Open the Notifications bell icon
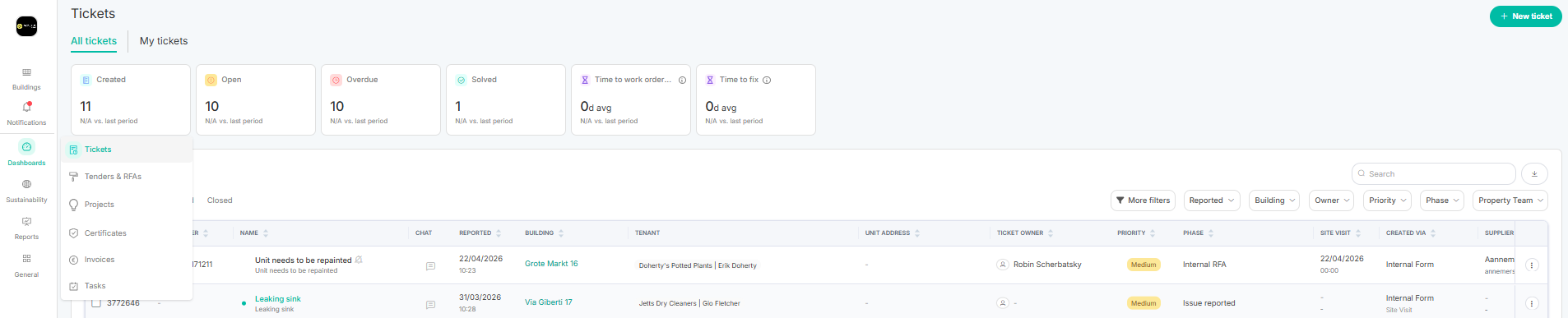1568x318 pixels. 26,108
